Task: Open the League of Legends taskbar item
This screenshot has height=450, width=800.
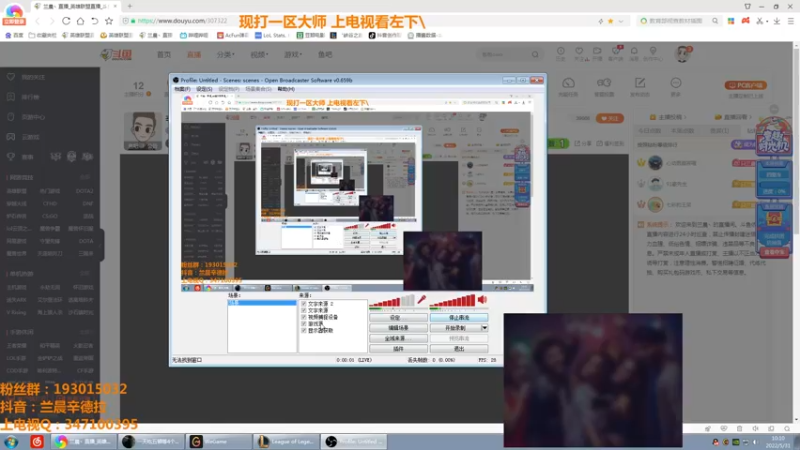Action: click(x=287, y=441)
